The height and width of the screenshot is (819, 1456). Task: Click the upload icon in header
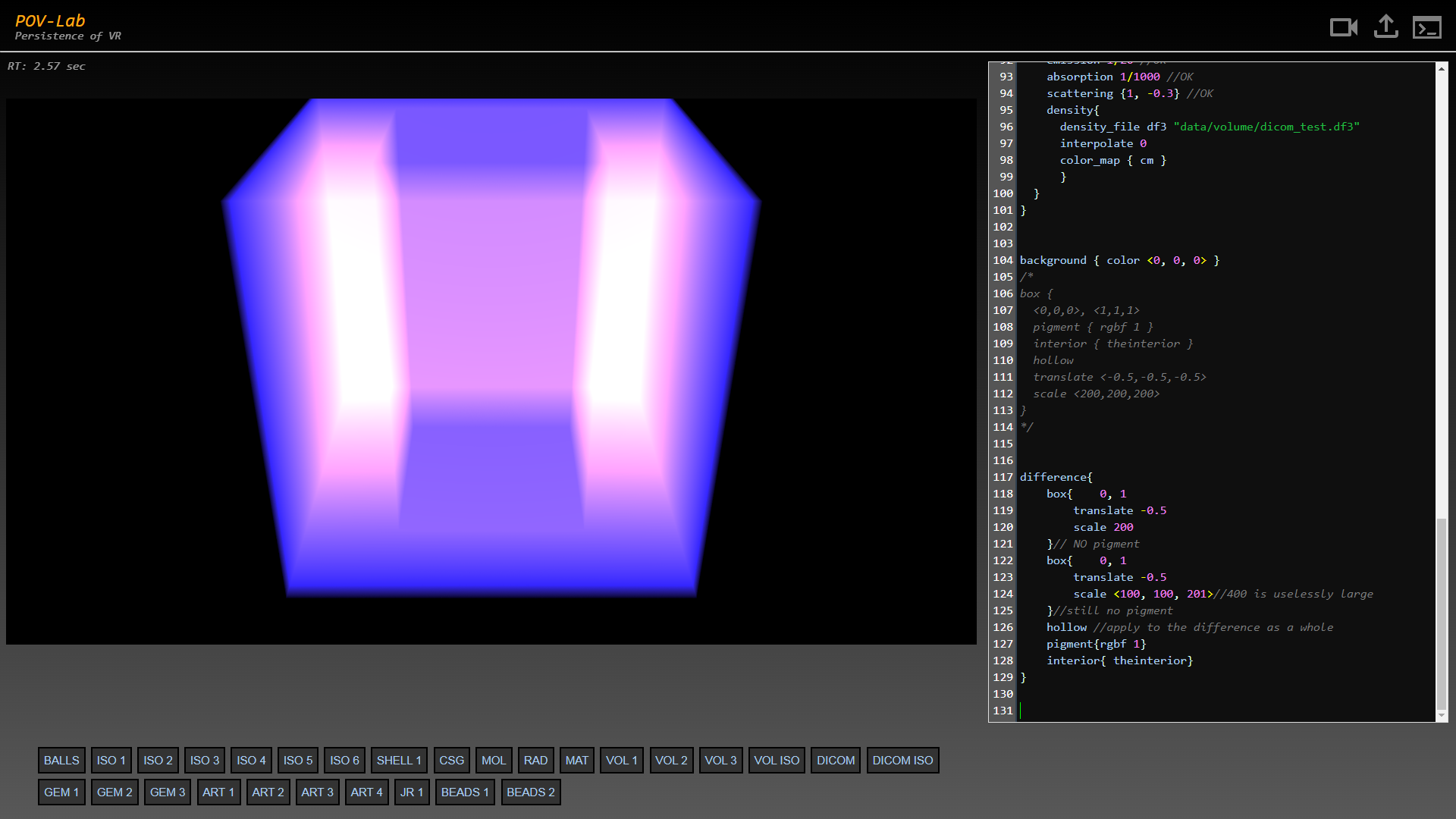click(1385, 27)
